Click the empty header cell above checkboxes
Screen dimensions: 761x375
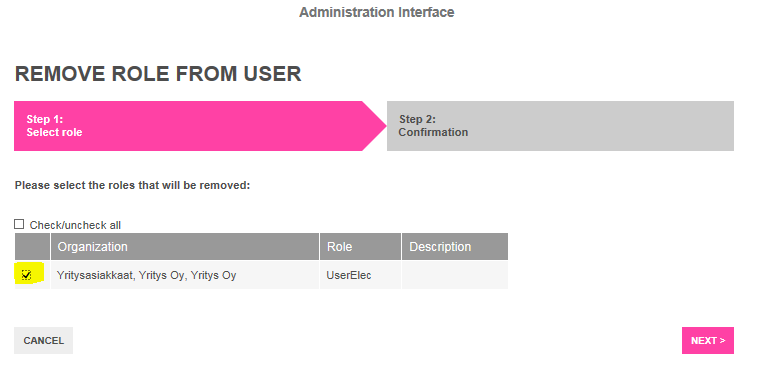(x=32, y=246)
